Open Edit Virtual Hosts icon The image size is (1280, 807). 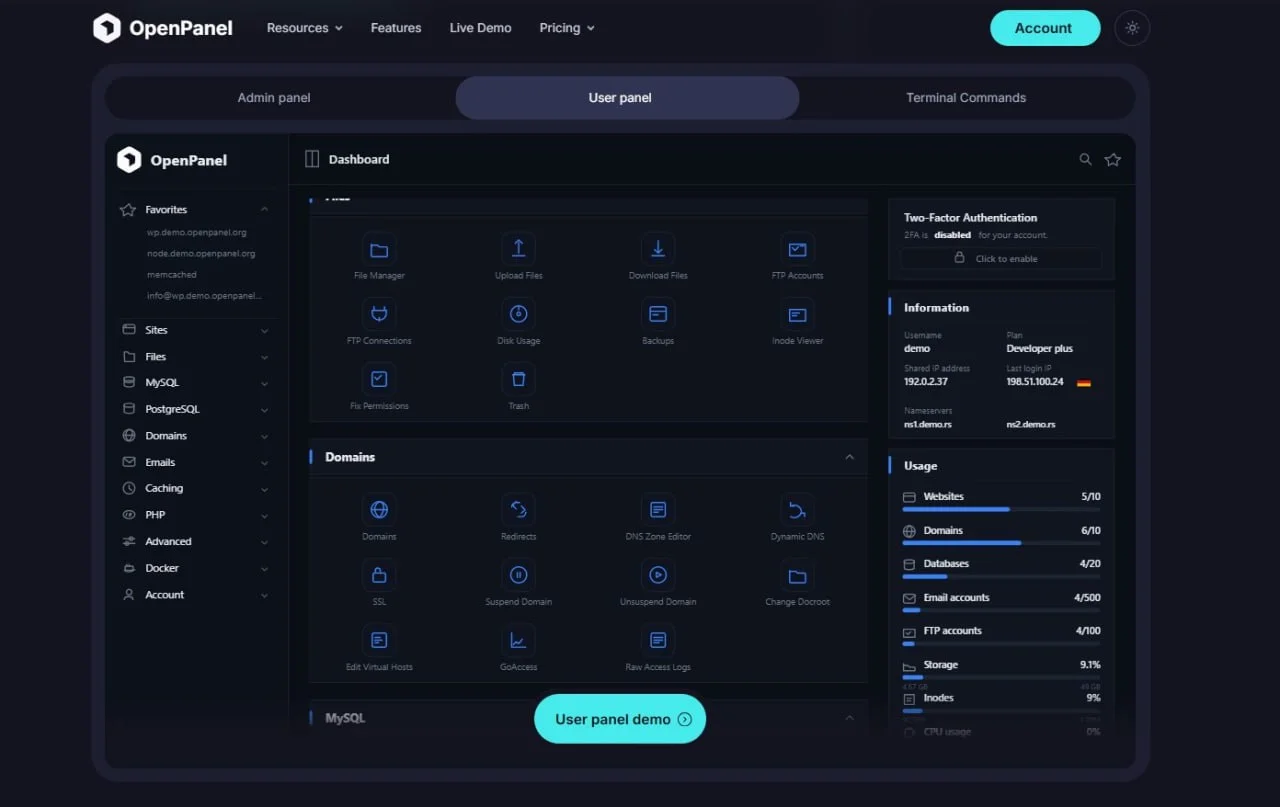click(x=379, y=640)
